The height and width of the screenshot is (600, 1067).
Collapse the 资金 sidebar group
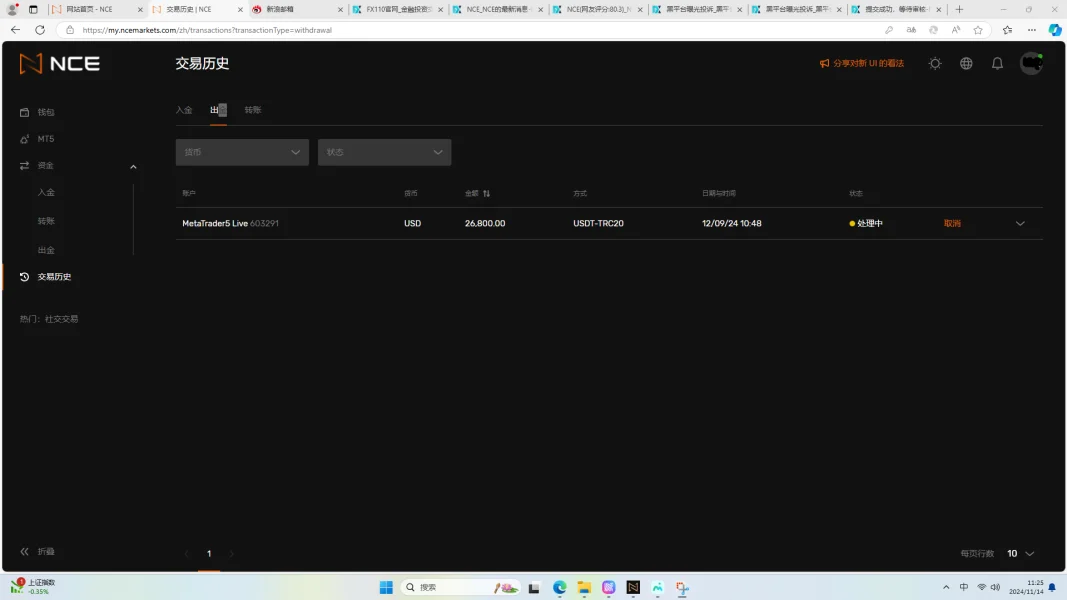pyautogui.click(x=133, y=166)
